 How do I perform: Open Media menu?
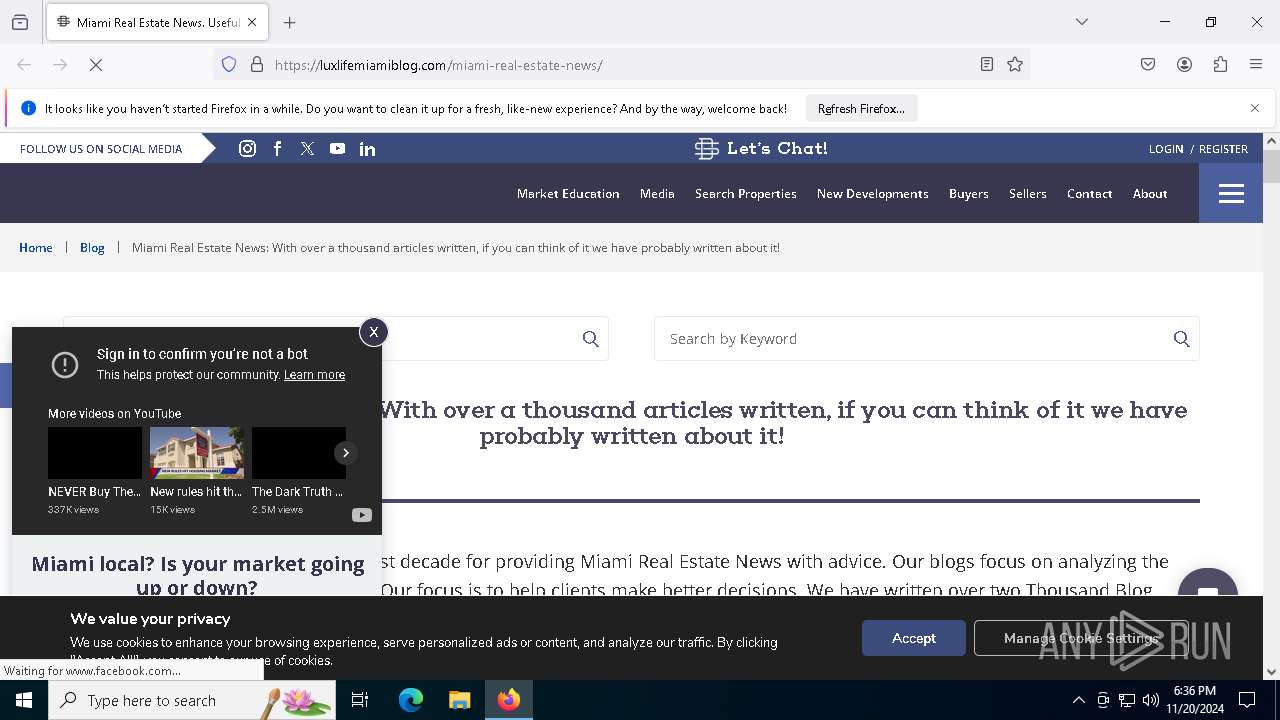click(x=657, y=194)
